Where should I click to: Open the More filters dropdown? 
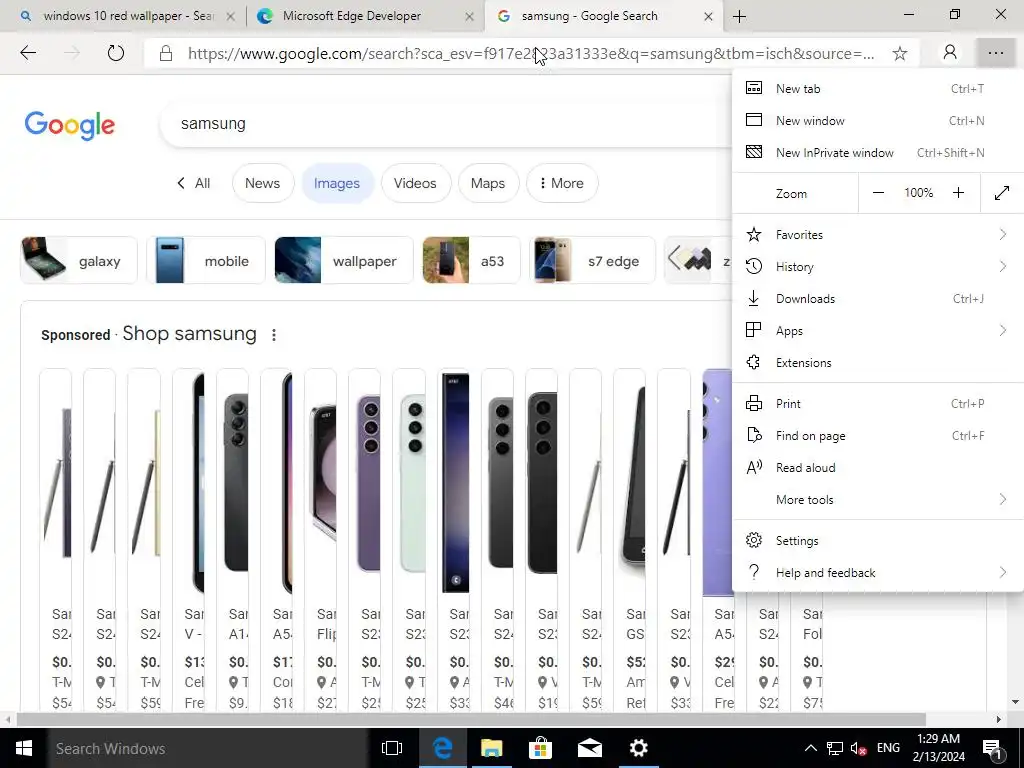pos(562,184)
